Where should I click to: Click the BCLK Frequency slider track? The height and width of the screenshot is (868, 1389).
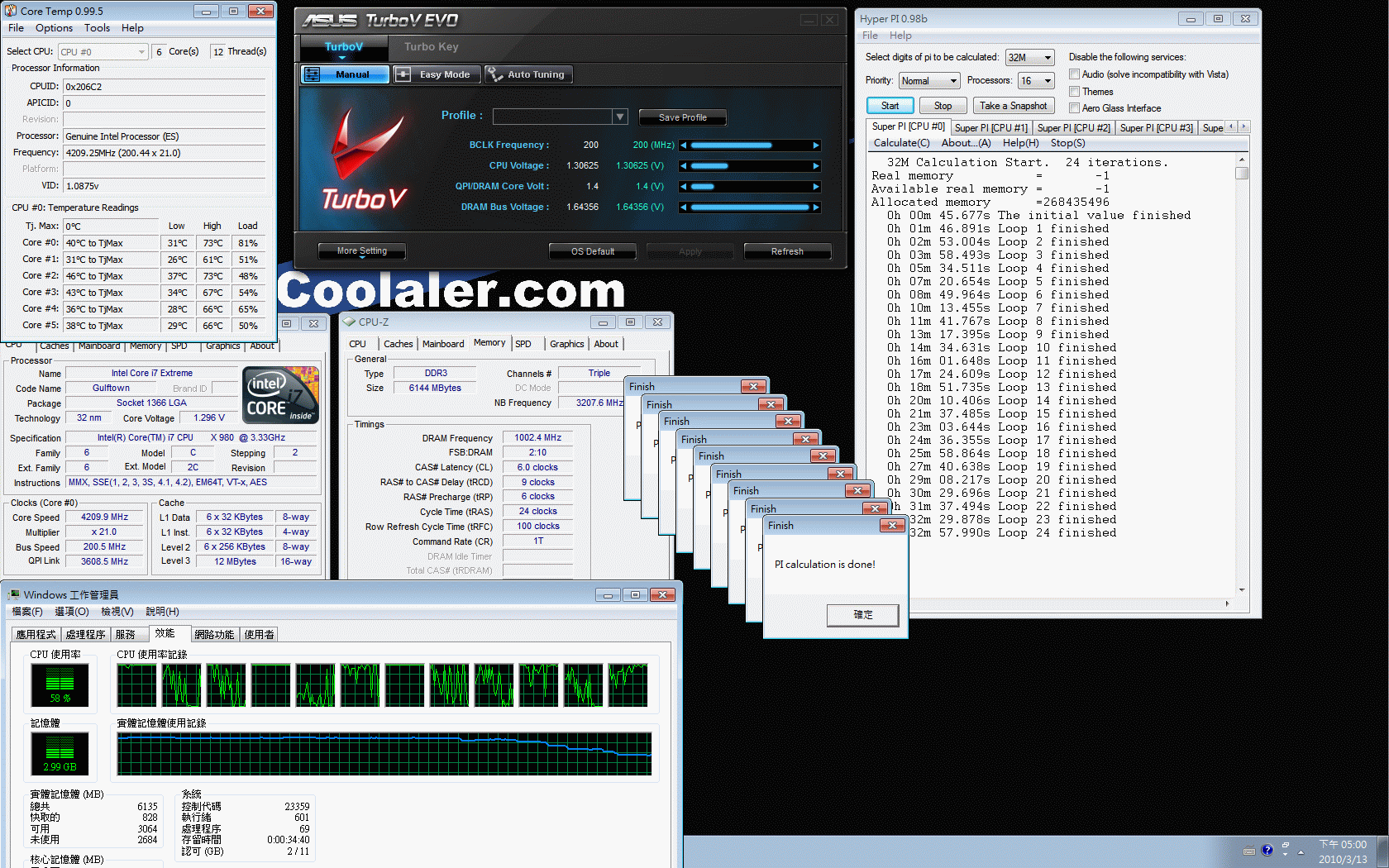(x=750, y=145)
